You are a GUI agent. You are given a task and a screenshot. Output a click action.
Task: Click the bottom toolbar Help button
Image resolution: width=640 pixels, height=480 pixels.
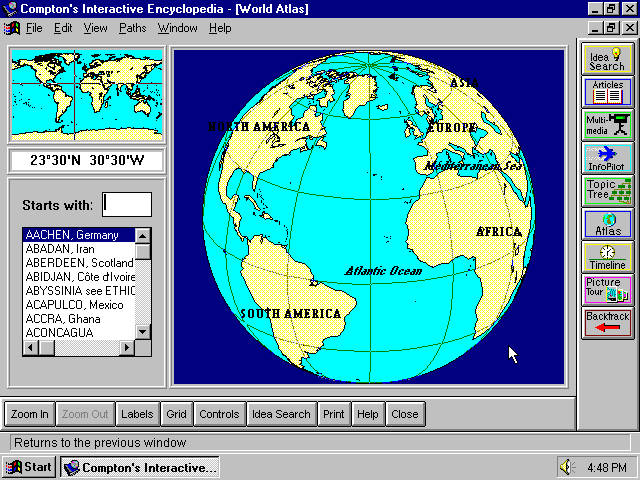pyautogui.click(x=368, y=414)
